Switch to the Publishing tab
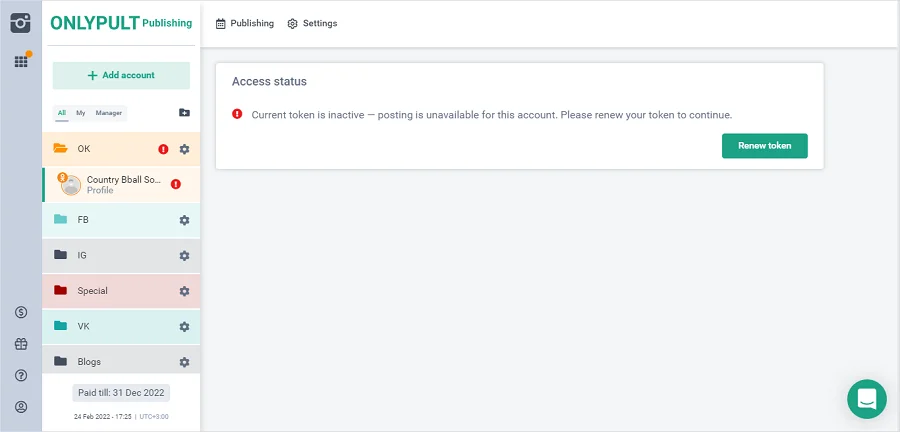The image size is (900, 432). point(245,23)
